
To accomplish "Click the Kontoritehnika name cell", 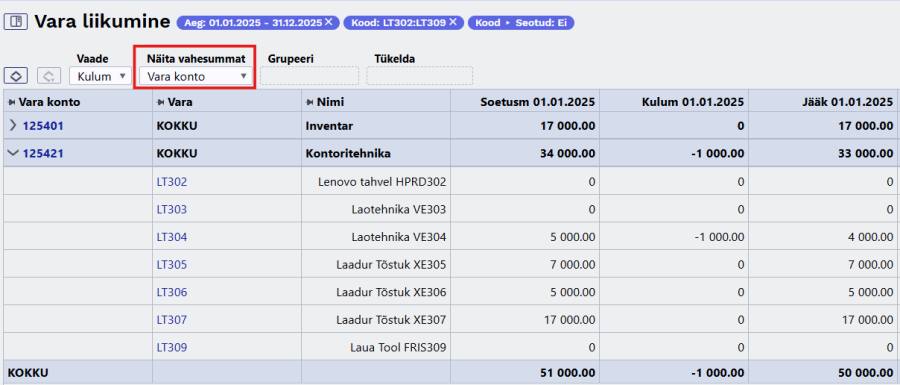I will (x=376, y=153).
